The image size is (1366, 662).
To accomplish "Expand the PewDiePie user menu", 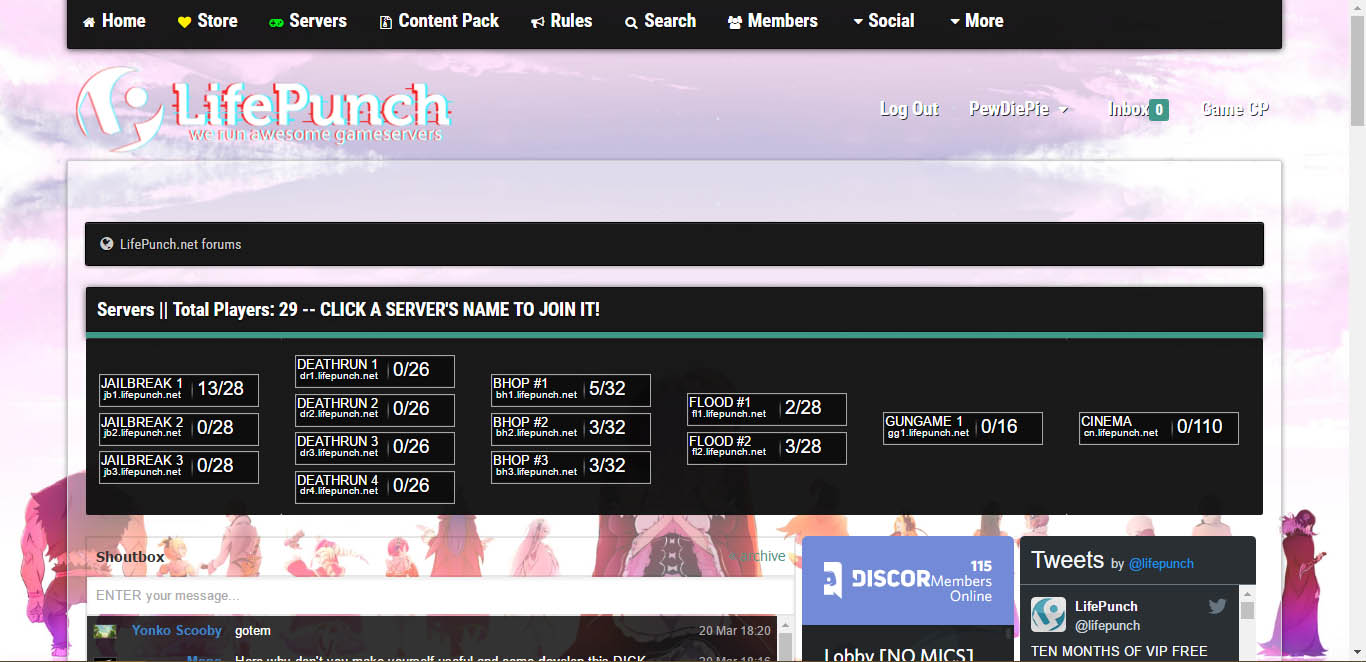I will coord(1019,109).
